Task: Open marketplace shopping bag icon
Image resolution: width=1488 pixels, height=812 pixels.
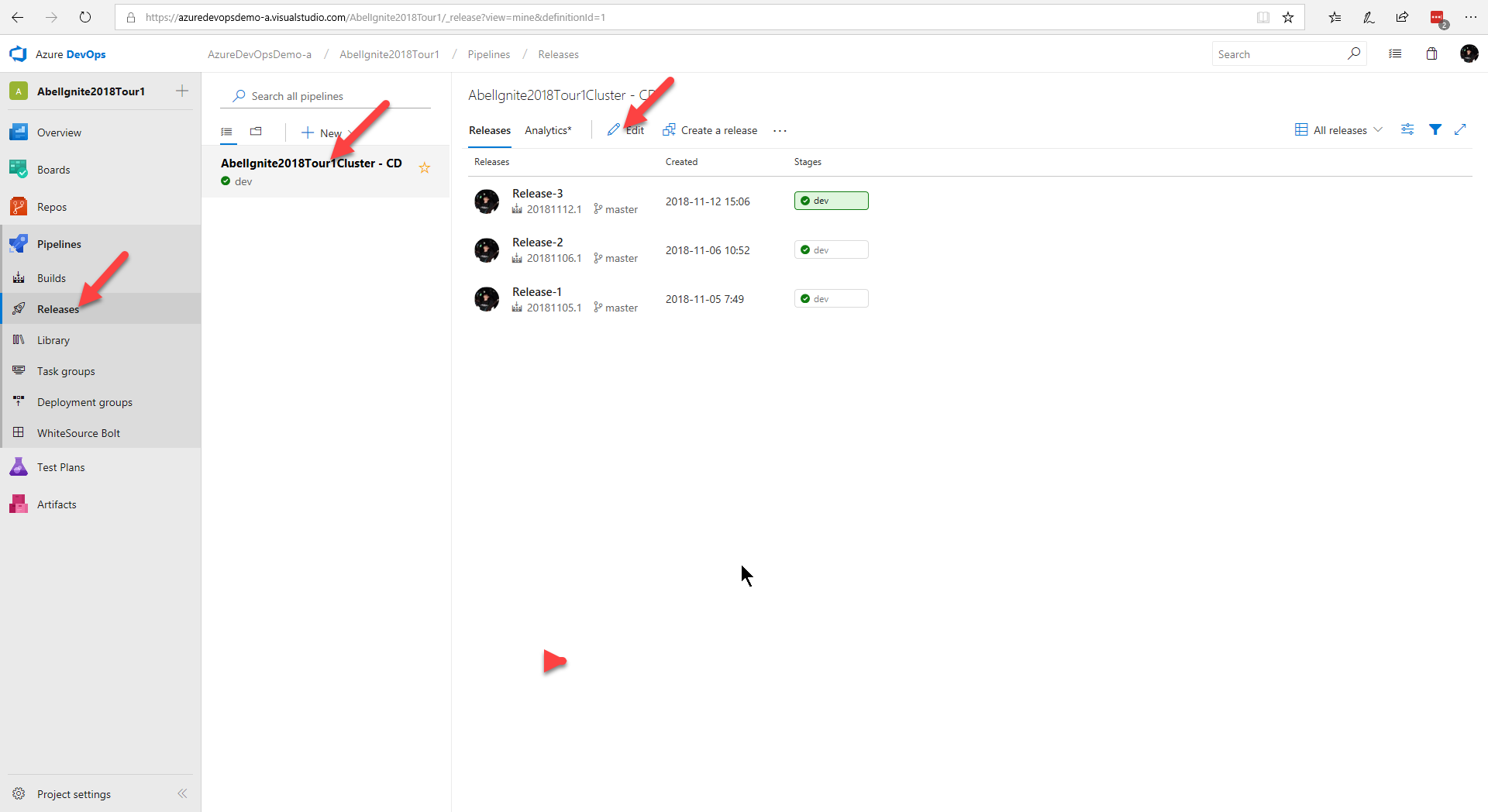Action: [x=1431, y=53]
